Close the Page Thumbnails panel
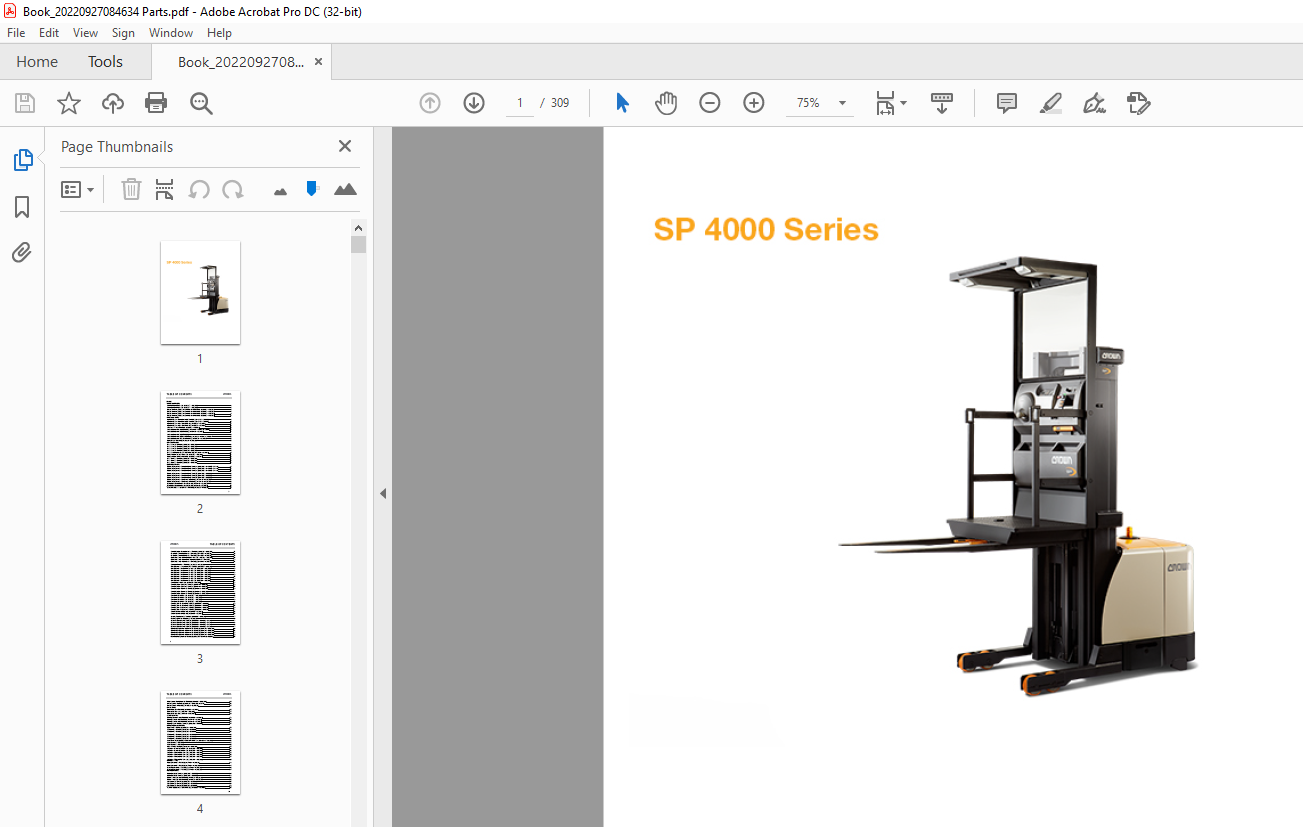 tap(345, 146)
